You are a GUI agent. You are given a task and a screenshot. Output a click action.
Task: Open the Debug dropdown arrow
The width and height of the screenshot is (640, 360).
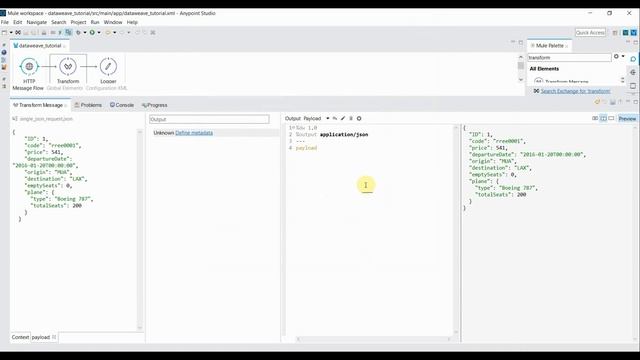(85, 33)
